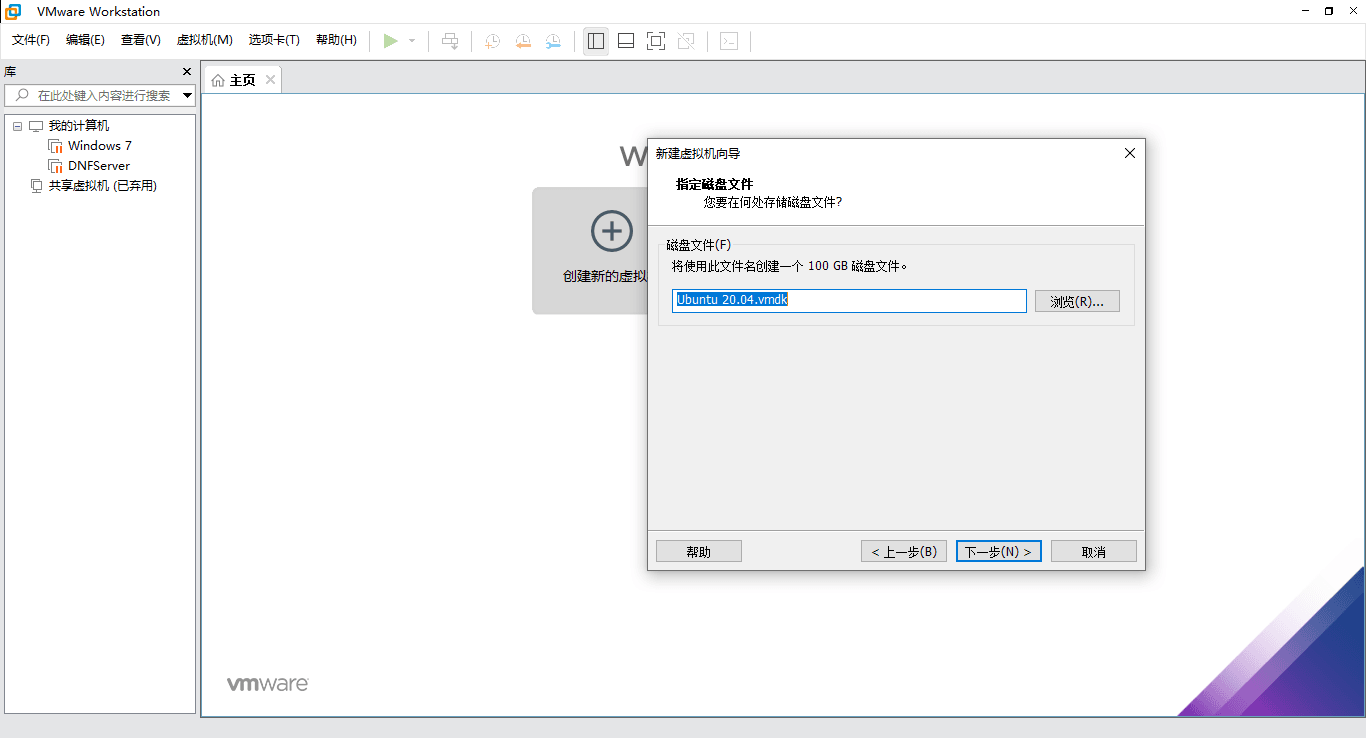Click the console view toolbar icon
Image resolution: width=1366 pixels, height=738 pixels.
[x=730, y=41]
